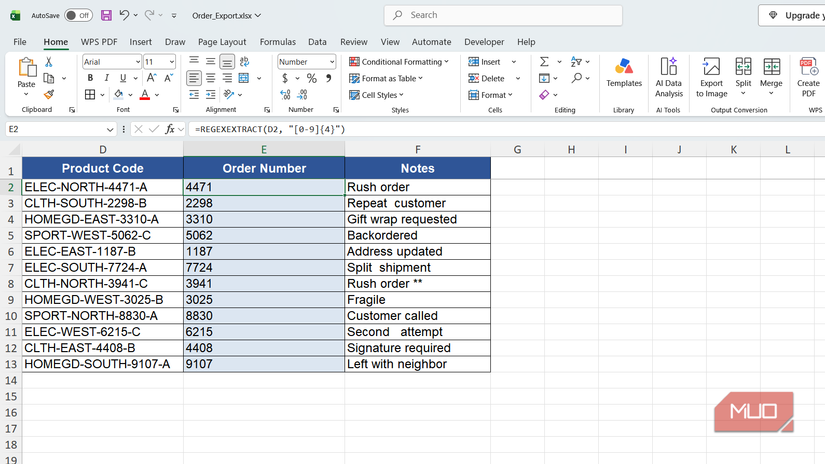Toggle the AutoSave switch
The image size is (825, 464).
click(78, 15)
